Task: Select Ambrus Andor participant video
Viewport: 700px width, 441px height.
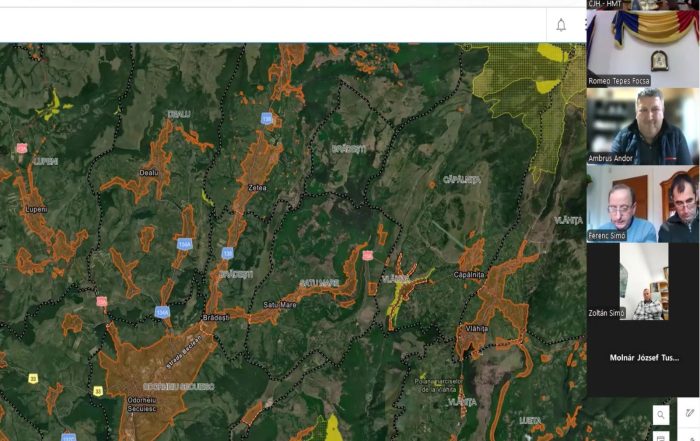Action: [x=642, y=126]
